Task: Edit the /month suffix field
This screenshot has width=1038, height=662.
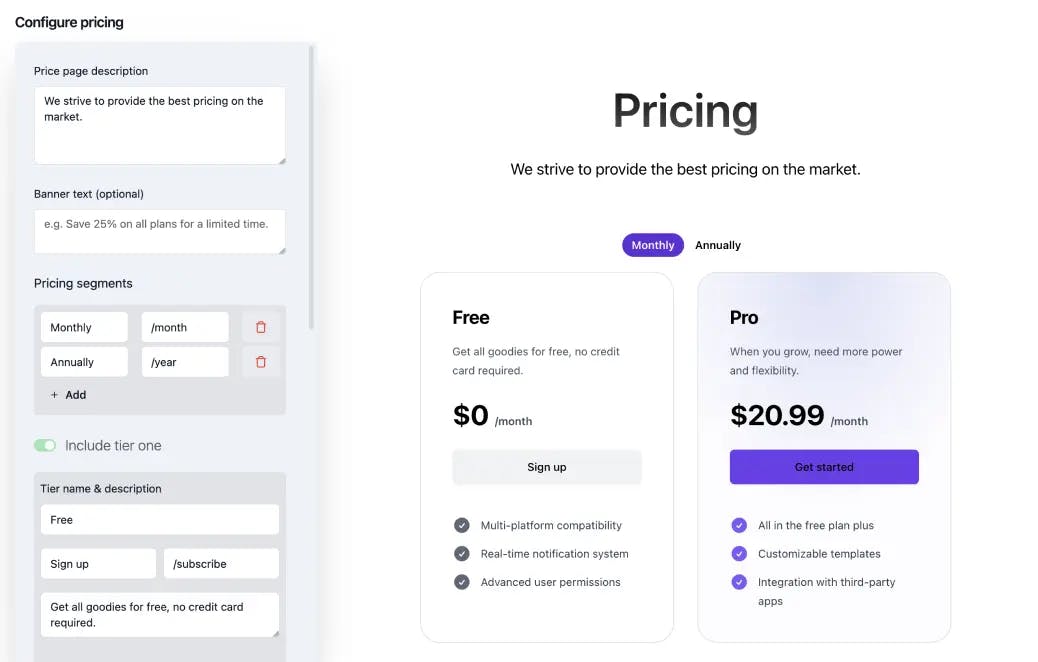Action: 184,326
